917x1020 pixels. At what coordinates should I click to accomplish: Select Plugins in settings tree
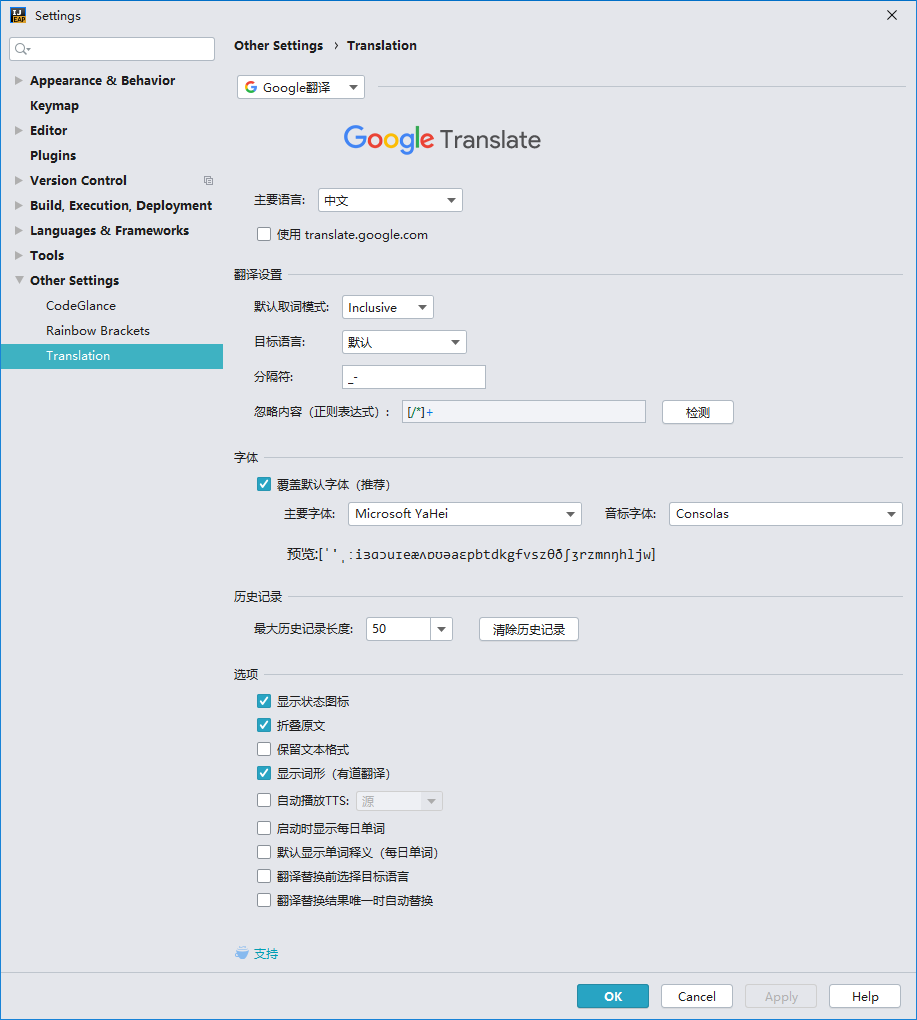pos(53,155)
